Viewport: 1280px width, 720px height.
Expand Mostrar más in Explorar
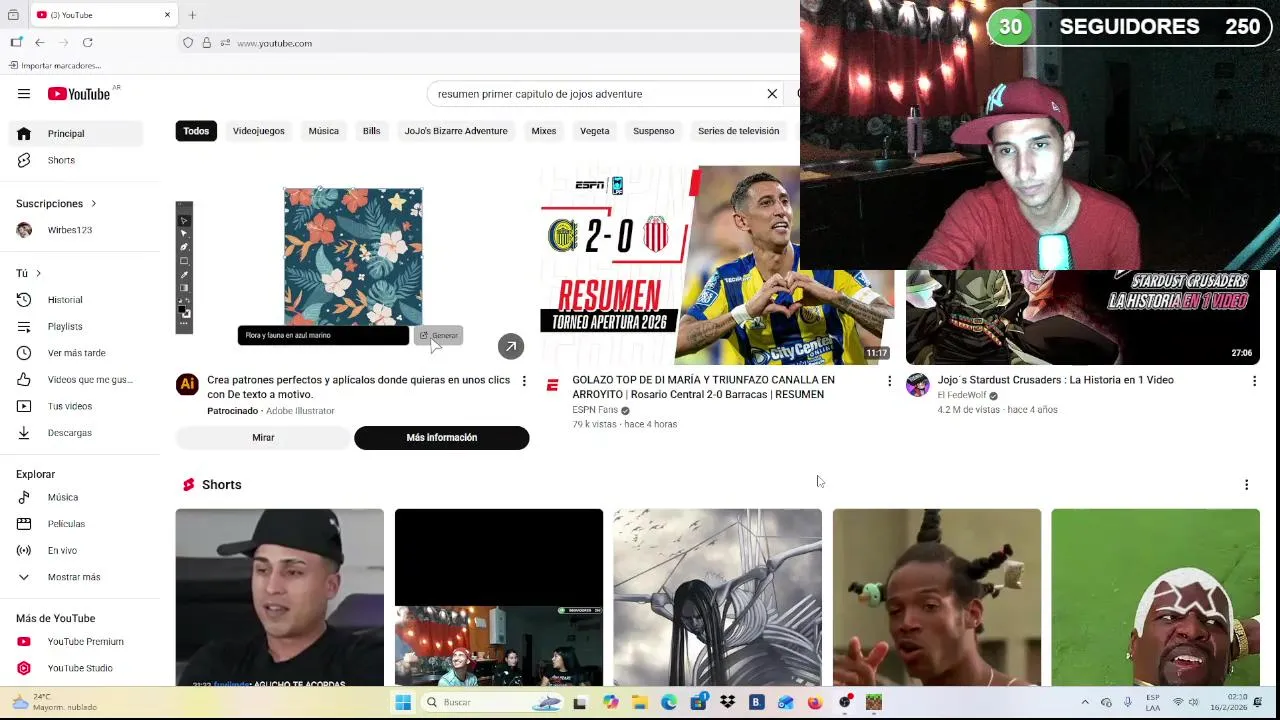point(76,577)
